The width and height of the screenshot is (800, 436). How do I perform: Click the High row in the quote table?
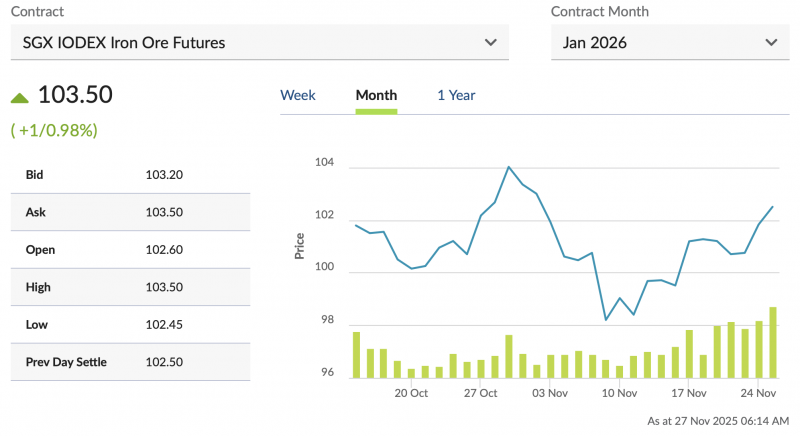point(130,287)
